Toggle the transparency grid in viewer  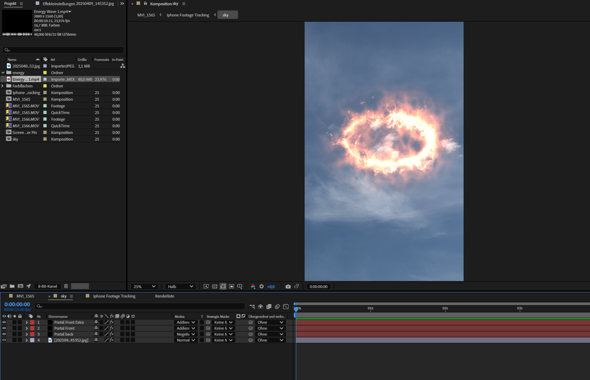pyautogui.click(x=214, y=287)
